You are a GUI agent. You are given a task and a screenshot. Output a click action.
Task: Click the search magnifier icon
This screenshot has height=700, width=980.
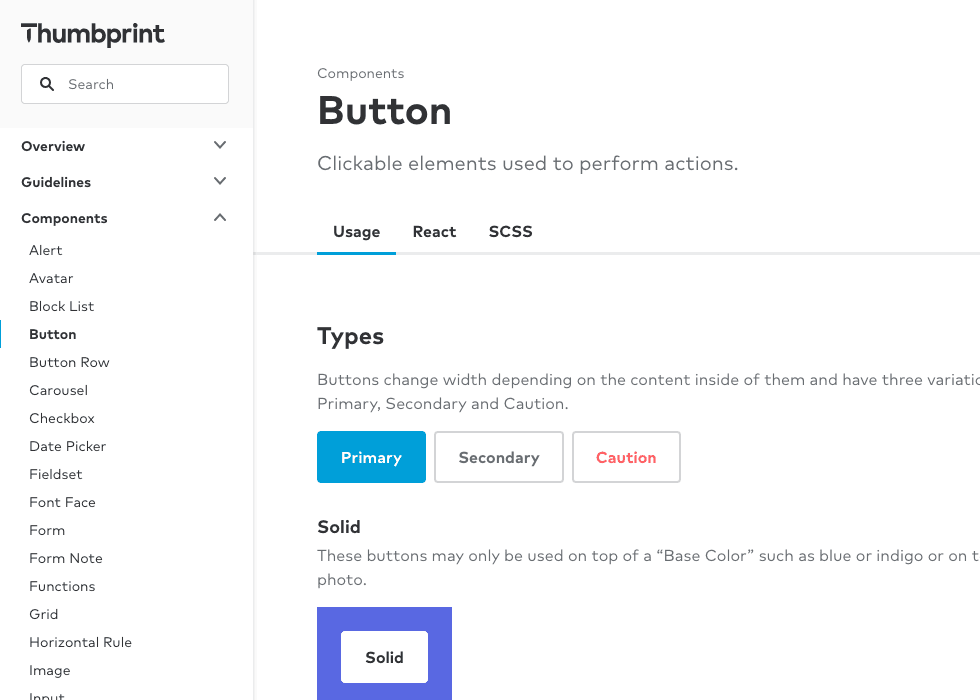(x=47, y=84)
